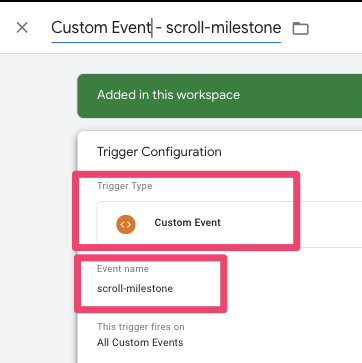The image size is (362, 363).
Task: Select the Trigger Type label
Action: click(x=125, y=186)
